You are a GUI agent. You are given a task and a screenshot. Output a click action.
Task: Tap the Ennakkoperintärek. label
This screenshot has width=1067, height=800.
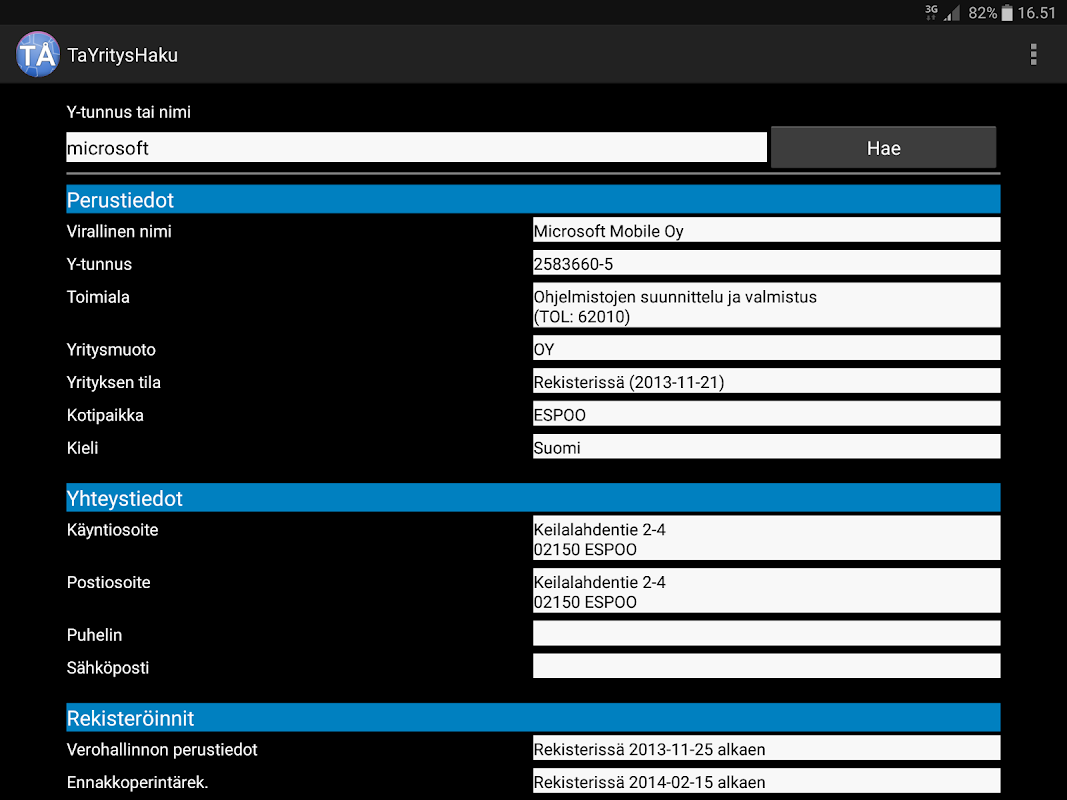(137, 782)
